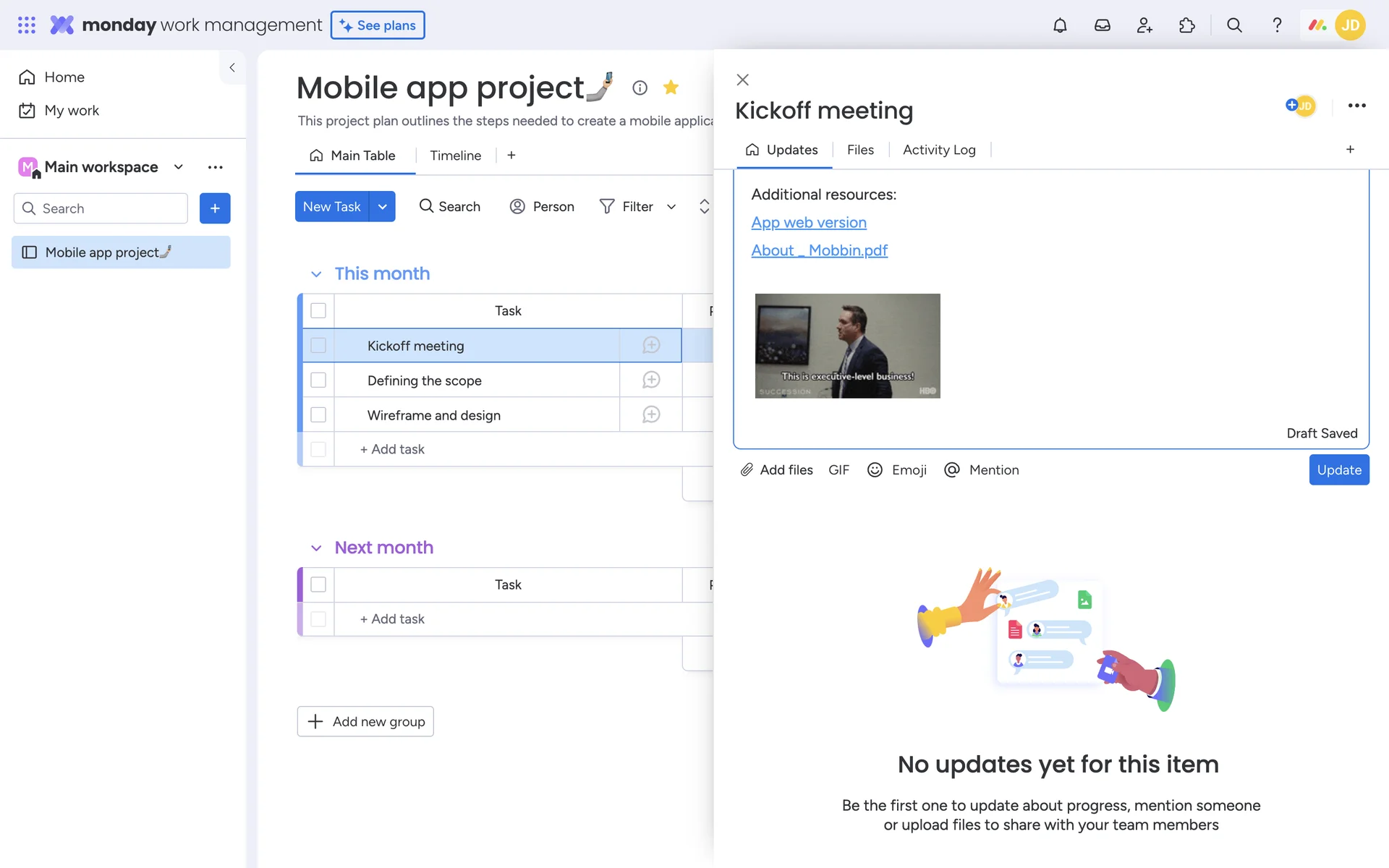Switch to the Activity Log tab
The width and height of the screenshot is (1389, 868).
tap(939, 150)
